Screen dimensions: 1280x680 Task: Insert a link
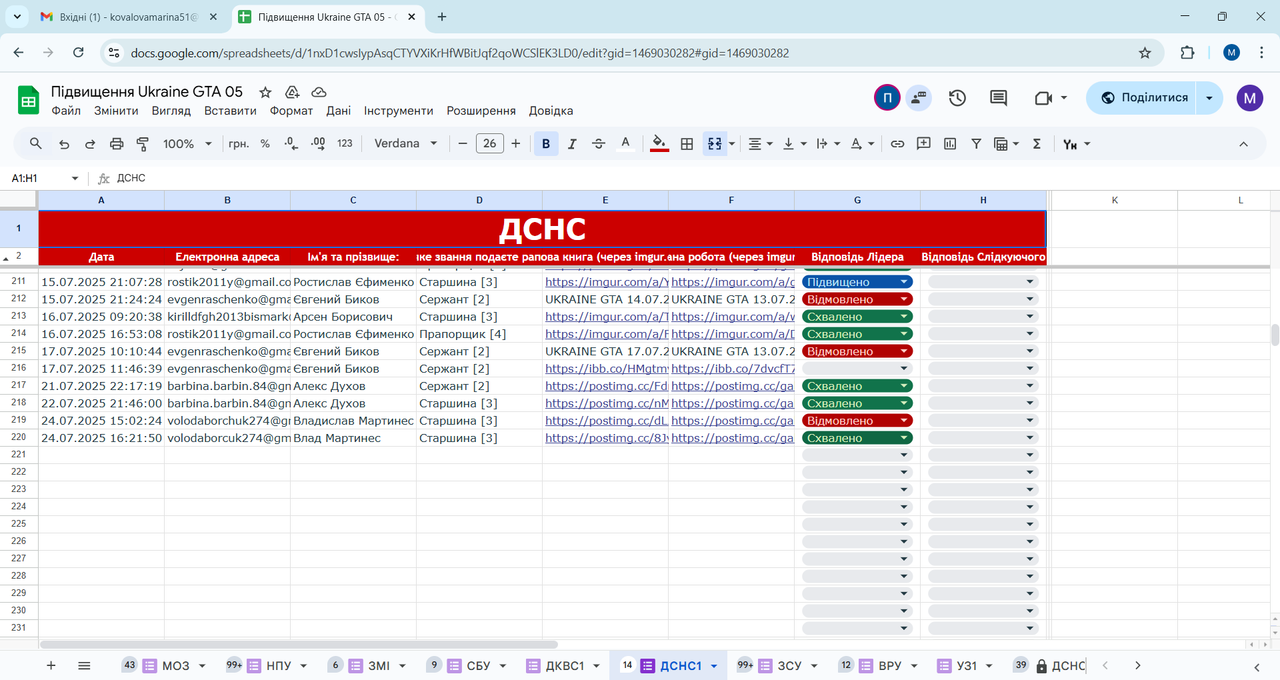[x=897, y=144]
